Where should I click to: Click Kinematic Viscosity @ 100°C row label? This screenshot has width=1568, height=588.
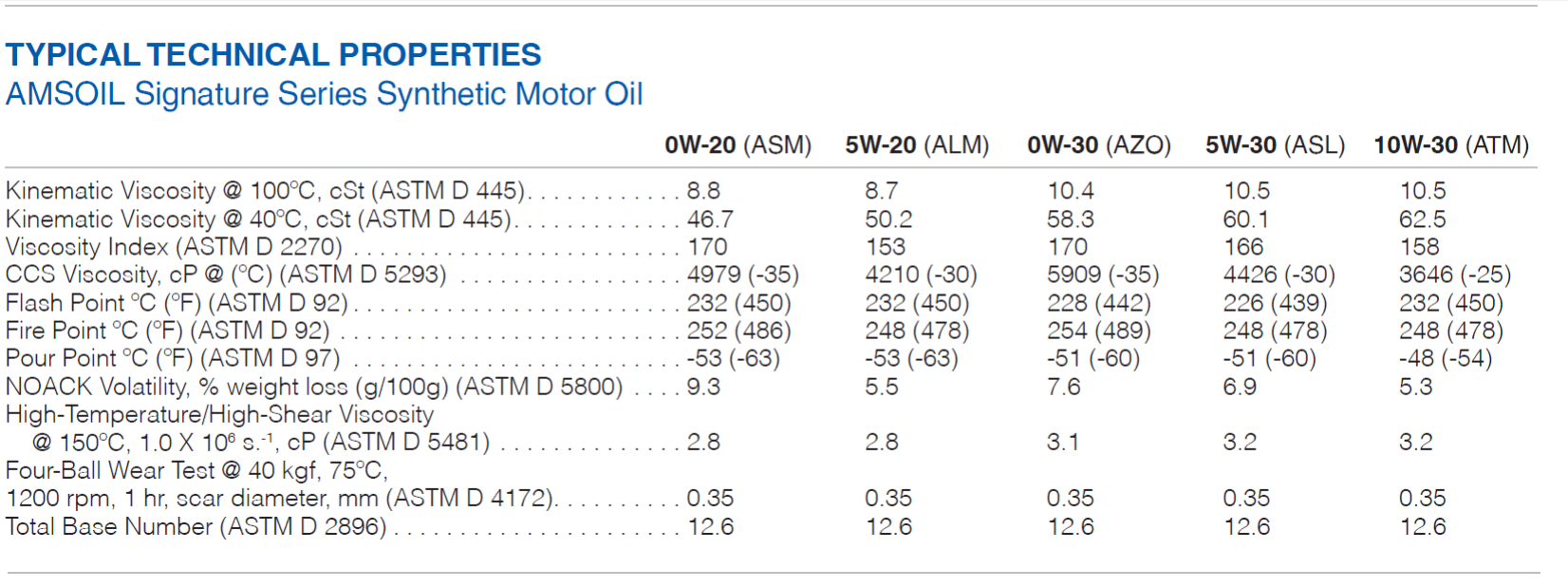[x=265, y=191]
